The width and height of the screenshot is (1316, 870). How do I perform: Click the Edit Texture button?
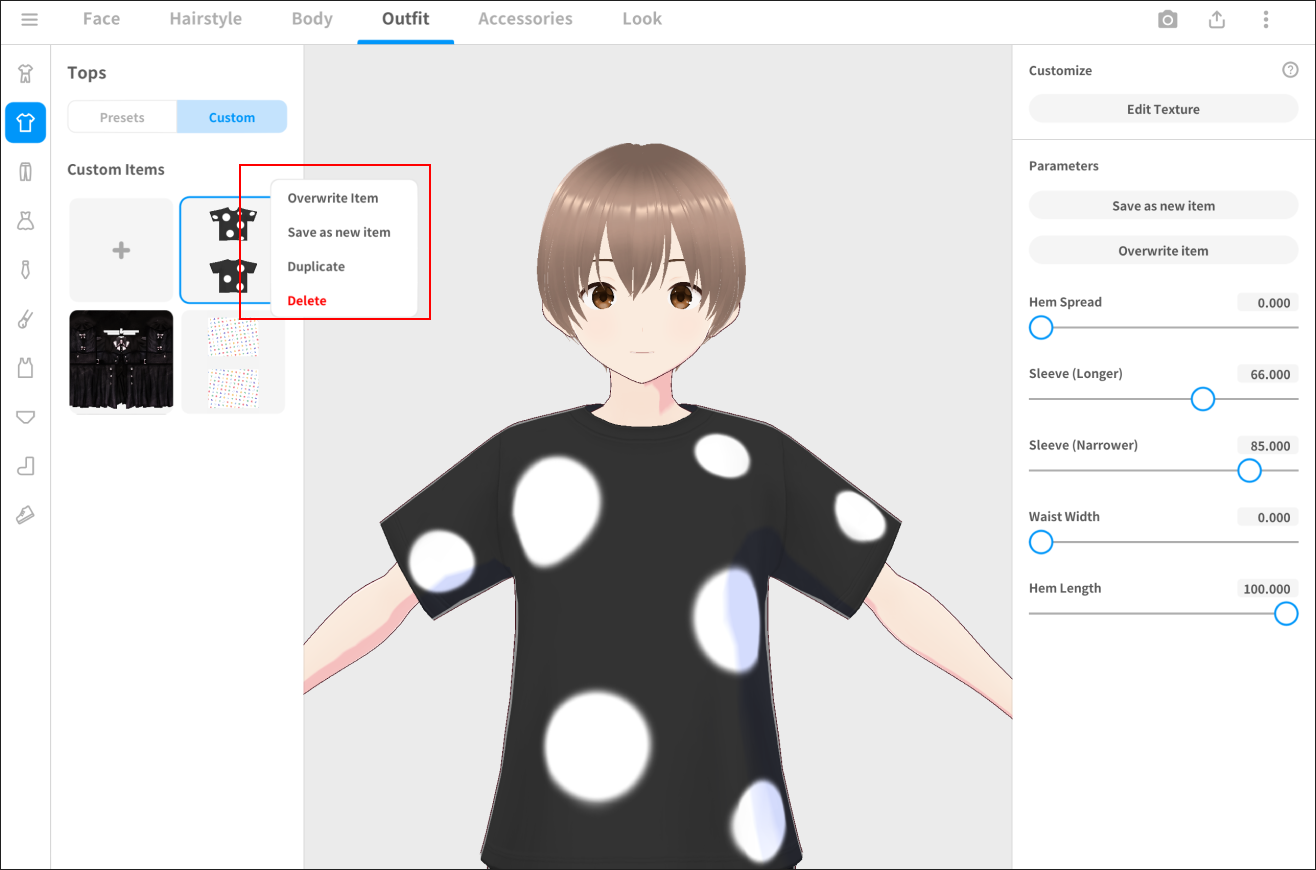coord(1163,109)
